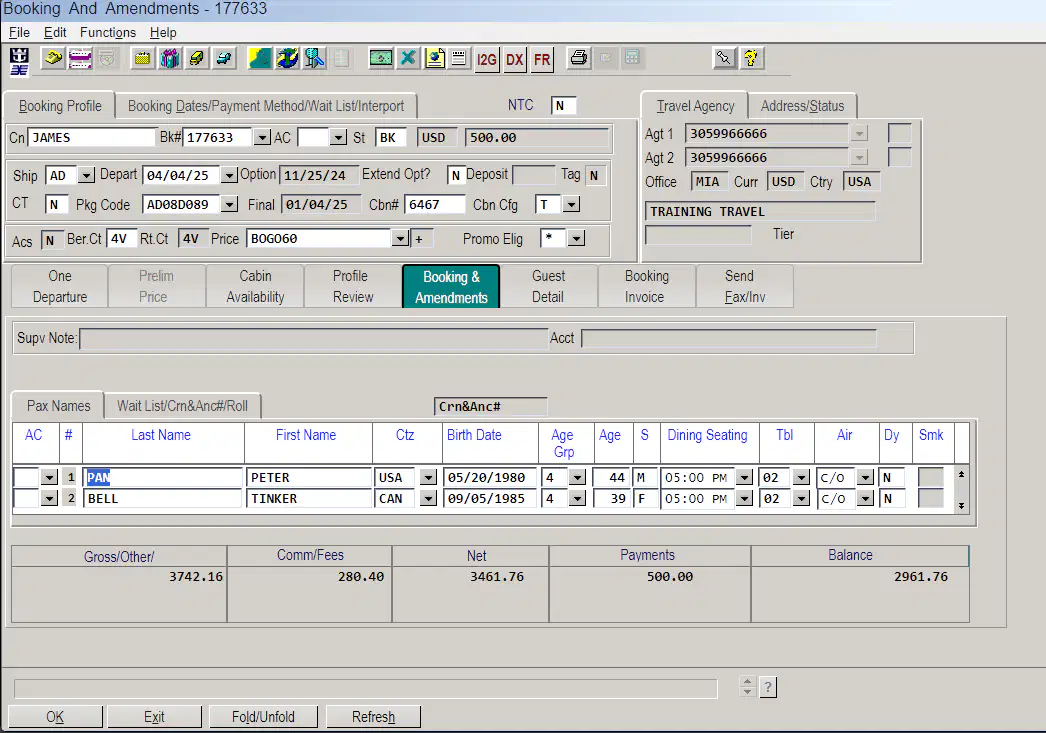Click the greyed calculator toolbar icon
The height and width of the screenshot is (733, 1046).
coord(632,59)
